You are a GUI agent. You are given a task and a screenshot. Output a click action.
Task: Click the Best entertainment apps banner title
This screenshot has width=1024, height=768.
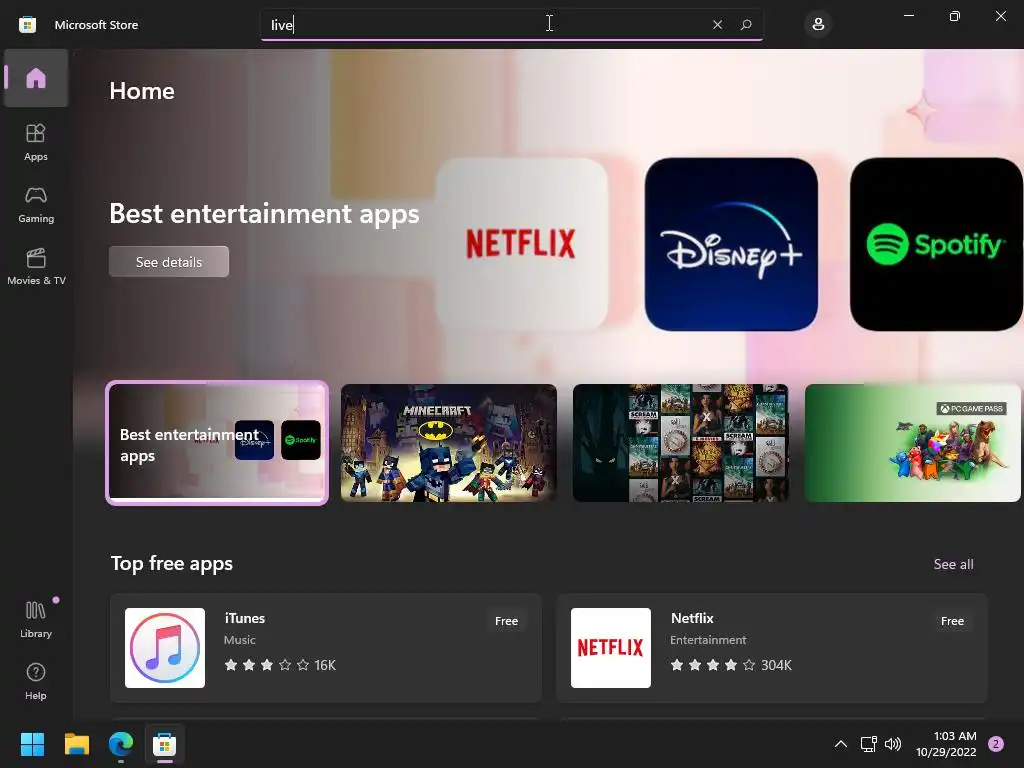264,214
